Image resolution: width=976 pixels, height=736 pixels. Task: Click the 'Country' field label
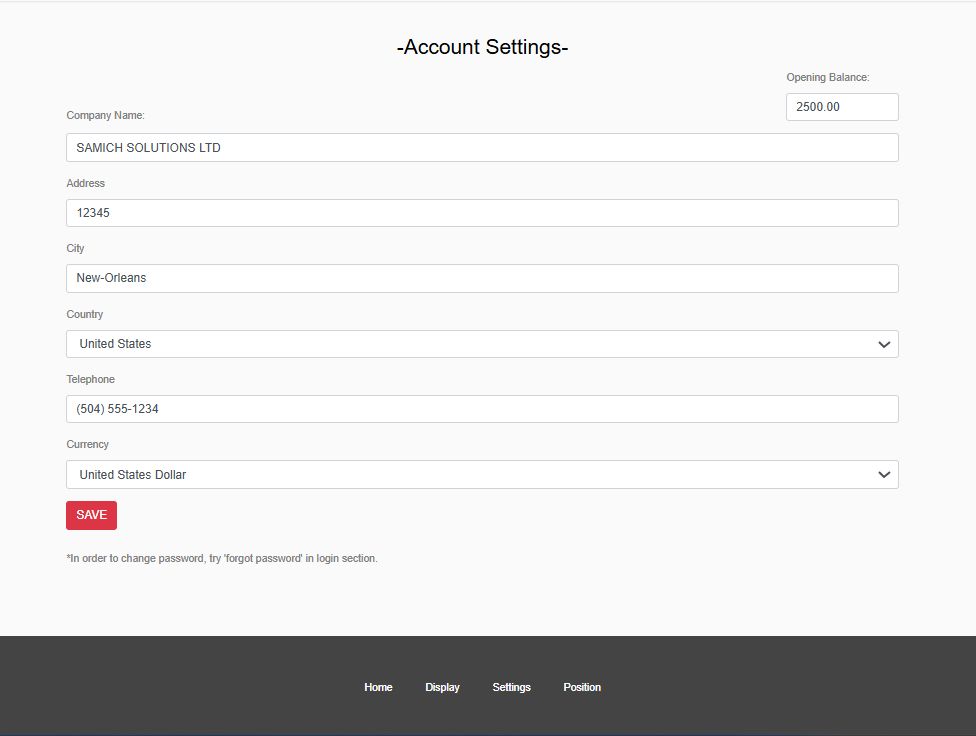coord(85,314)
